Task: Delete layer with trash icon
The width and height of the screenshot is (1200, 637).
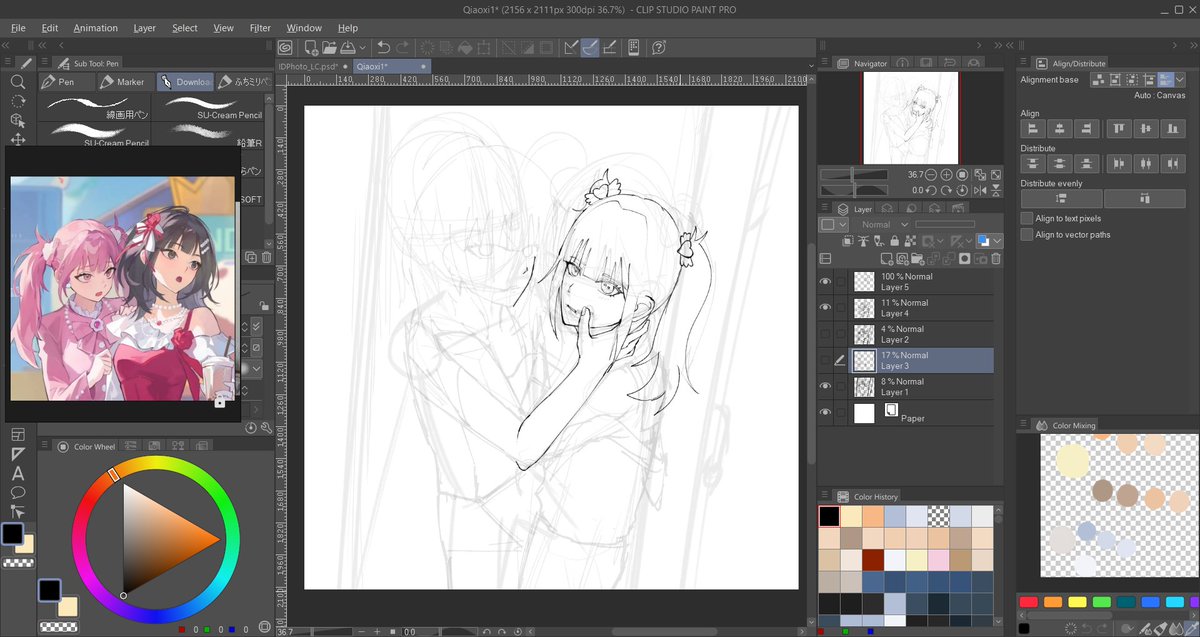Action: [995, 259]
